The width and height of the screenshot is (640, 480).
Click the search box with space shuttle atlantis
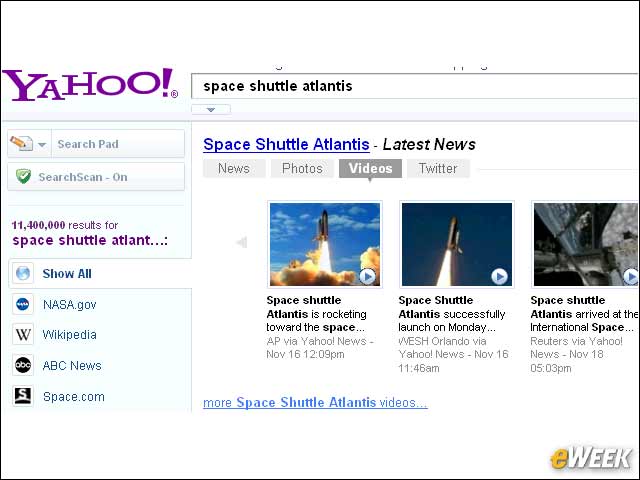[414, 86]
